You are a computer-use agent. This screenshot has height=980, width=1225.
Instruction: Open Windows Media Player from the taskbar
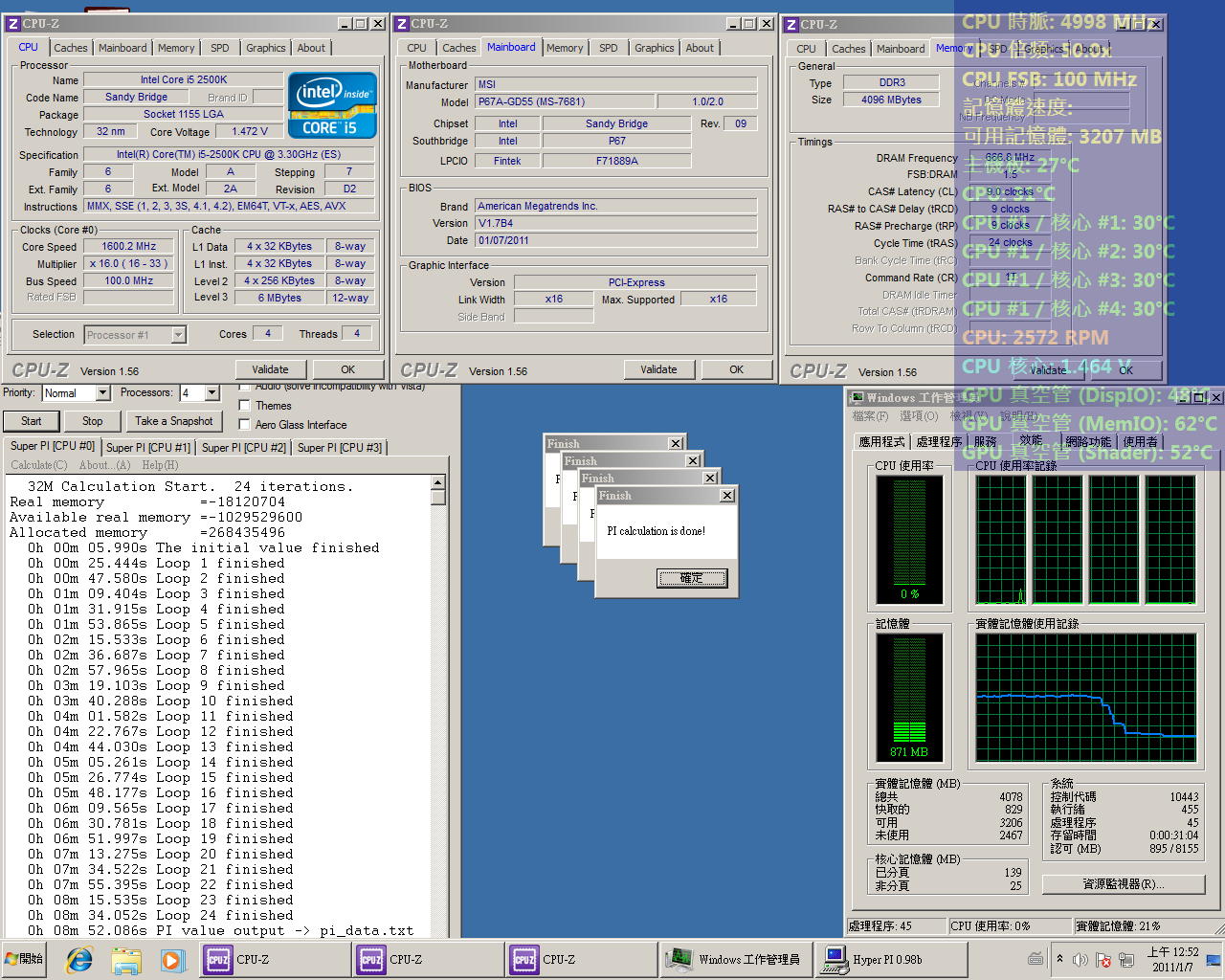171,959
